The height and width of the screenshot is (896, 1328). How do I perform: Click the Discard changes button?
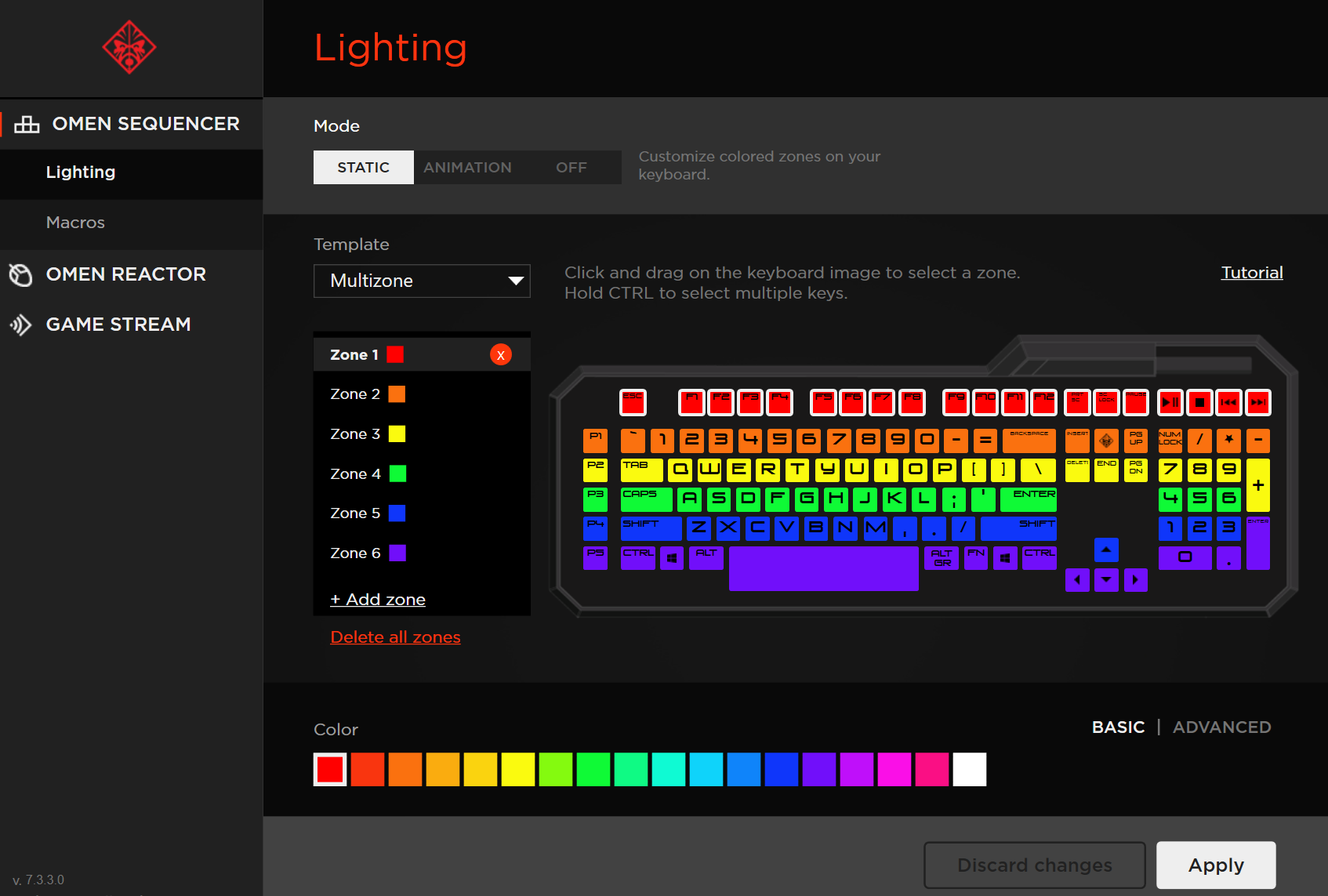1035,865
